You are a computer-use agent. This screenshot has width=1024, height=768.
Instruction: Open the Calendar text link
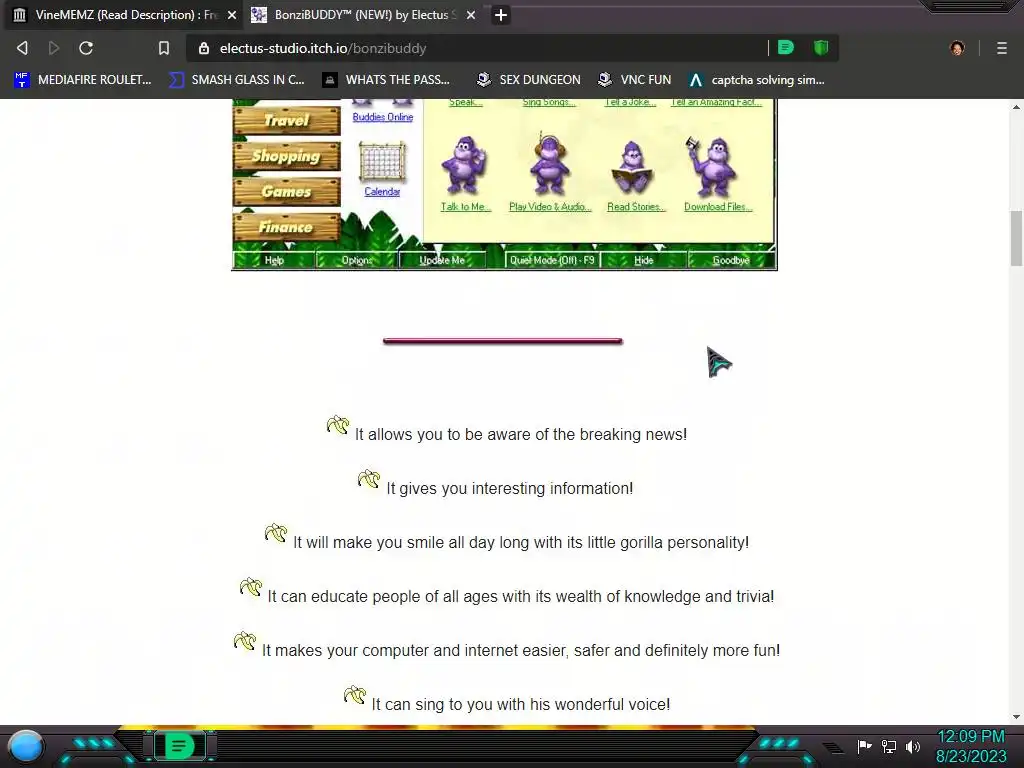pyautogui.click(x=382, y=191)
